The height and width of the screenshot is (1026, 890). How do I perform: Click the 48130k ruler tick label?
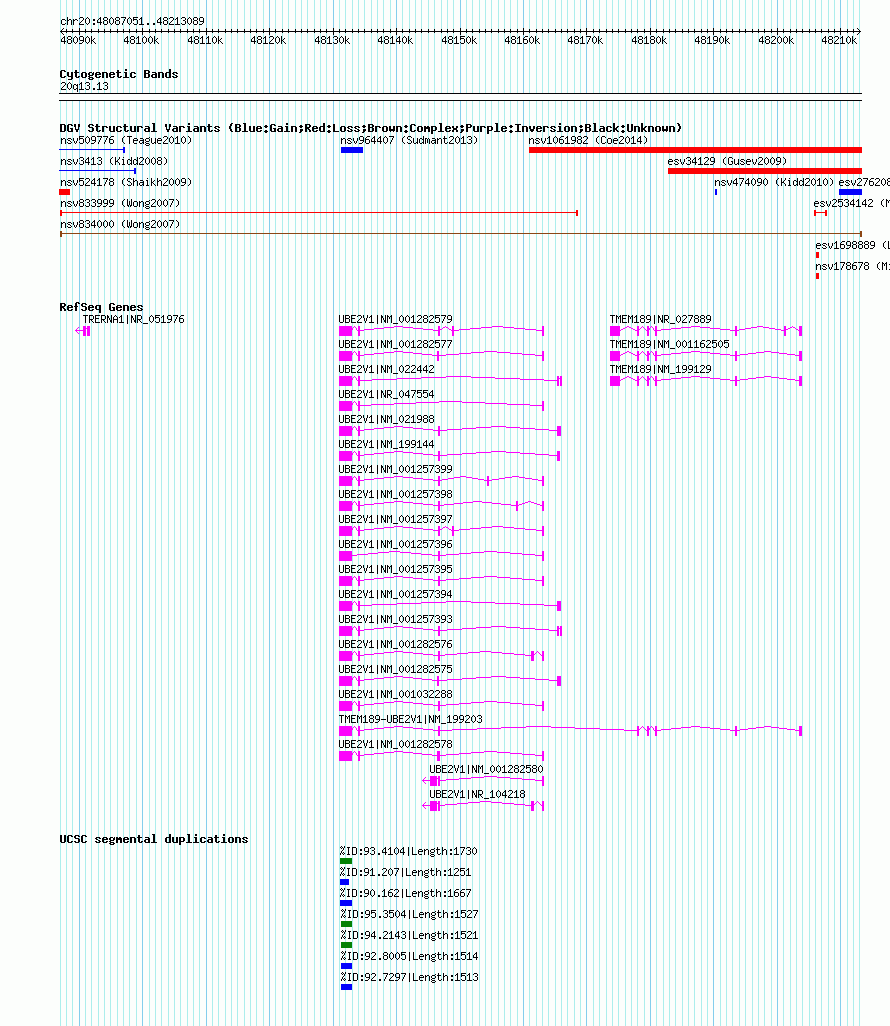point(332,41)
